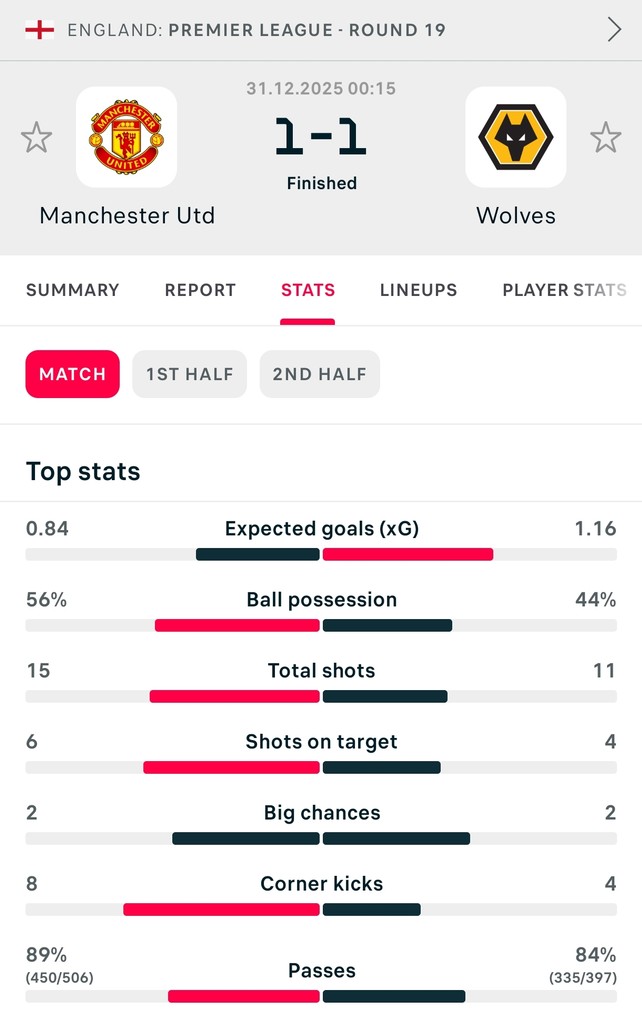Click the Expected goals (xG) label
This screenshot has height=1024, width=642.
tap(321, 529)
